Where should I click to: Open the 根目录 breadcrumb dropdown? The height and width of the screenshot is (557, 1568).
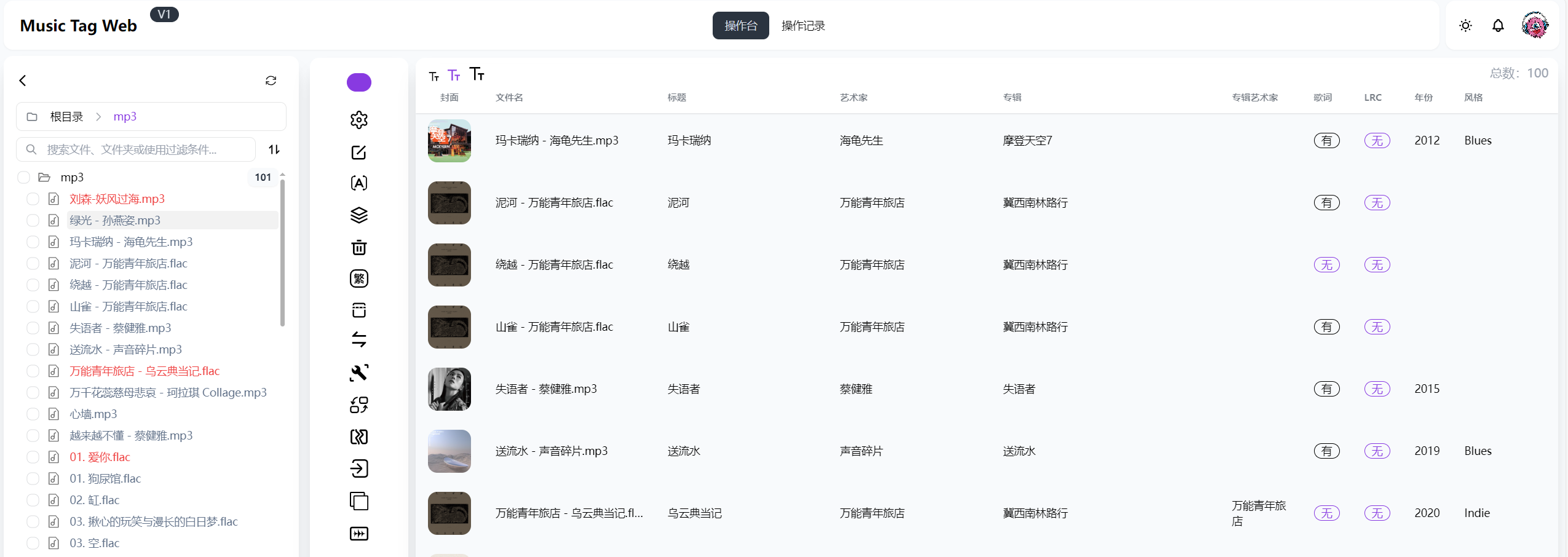[66, 116]
